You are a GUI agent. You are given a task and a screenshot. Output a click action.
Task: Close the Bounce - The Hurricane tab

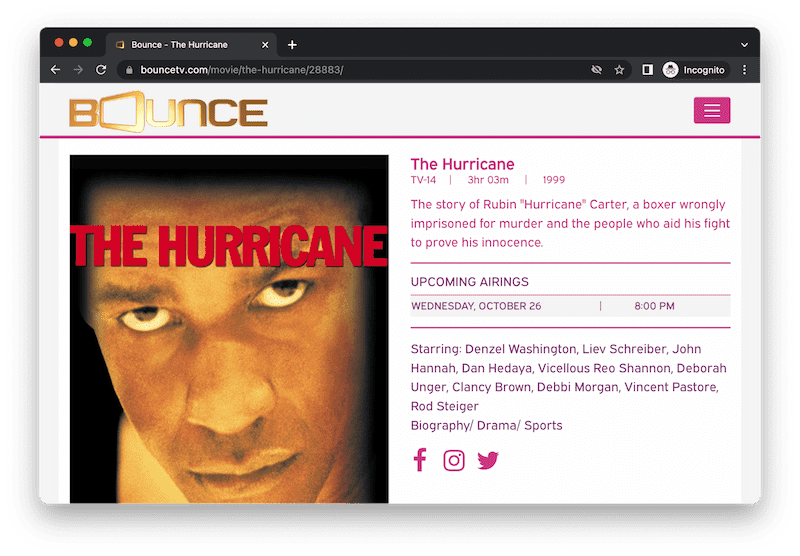(265, 45)
